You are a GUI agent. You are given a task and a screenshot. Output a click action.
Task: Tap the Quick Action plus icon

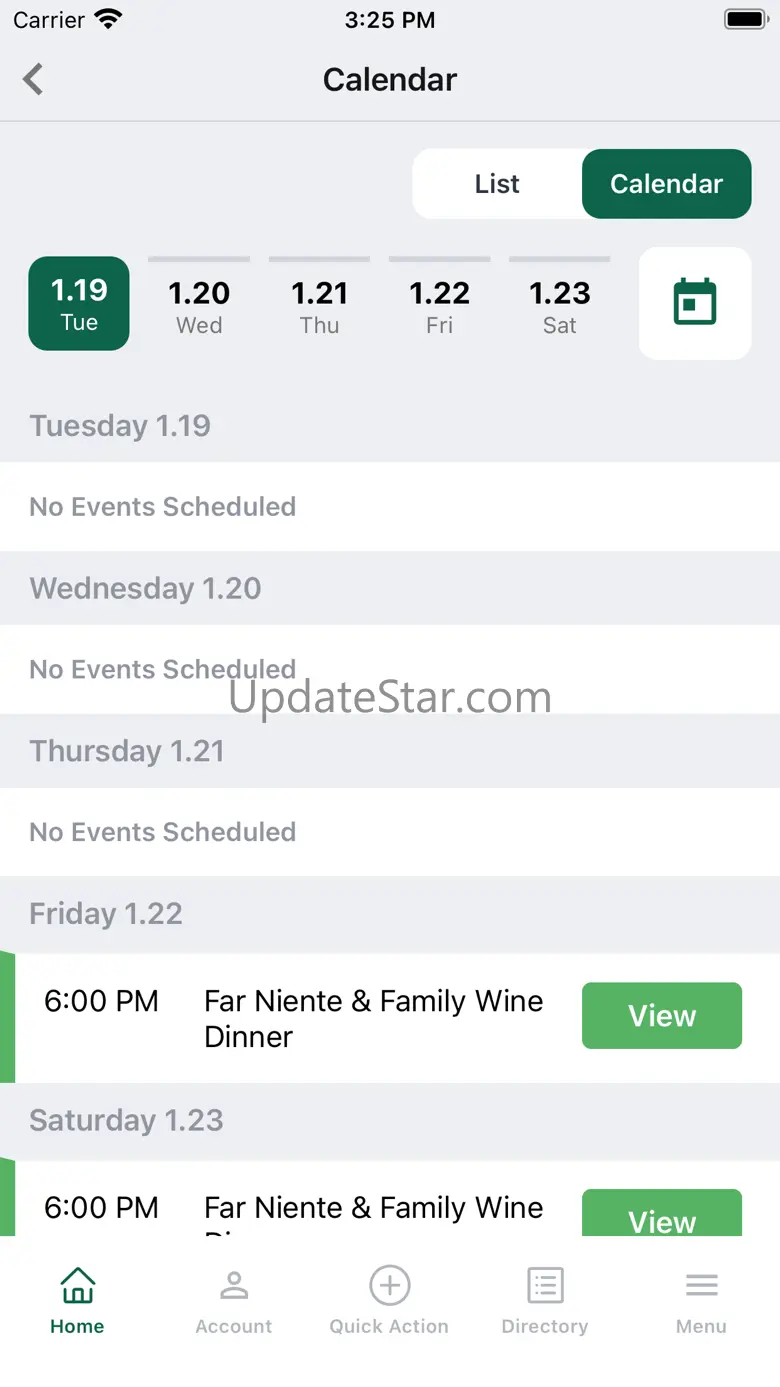coord(389,1286)
